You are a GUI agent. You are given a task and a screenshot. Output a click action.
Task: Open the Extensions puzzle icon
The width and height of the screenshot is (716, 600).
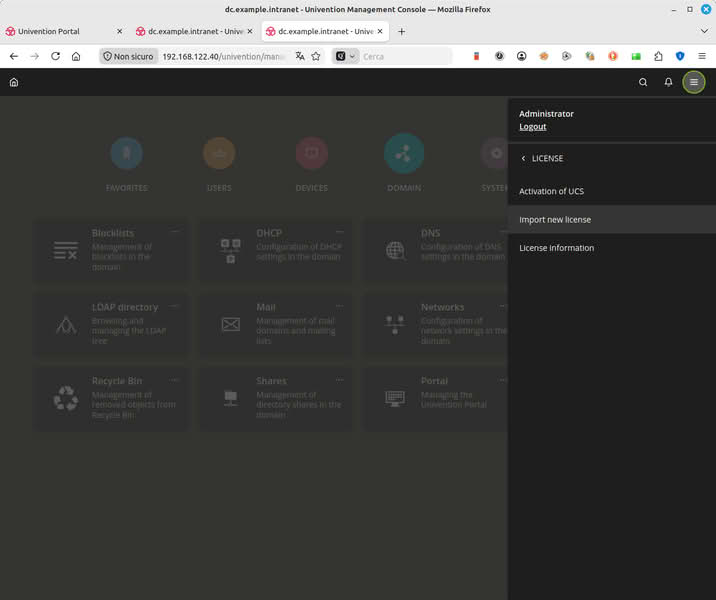click(658, 56)
